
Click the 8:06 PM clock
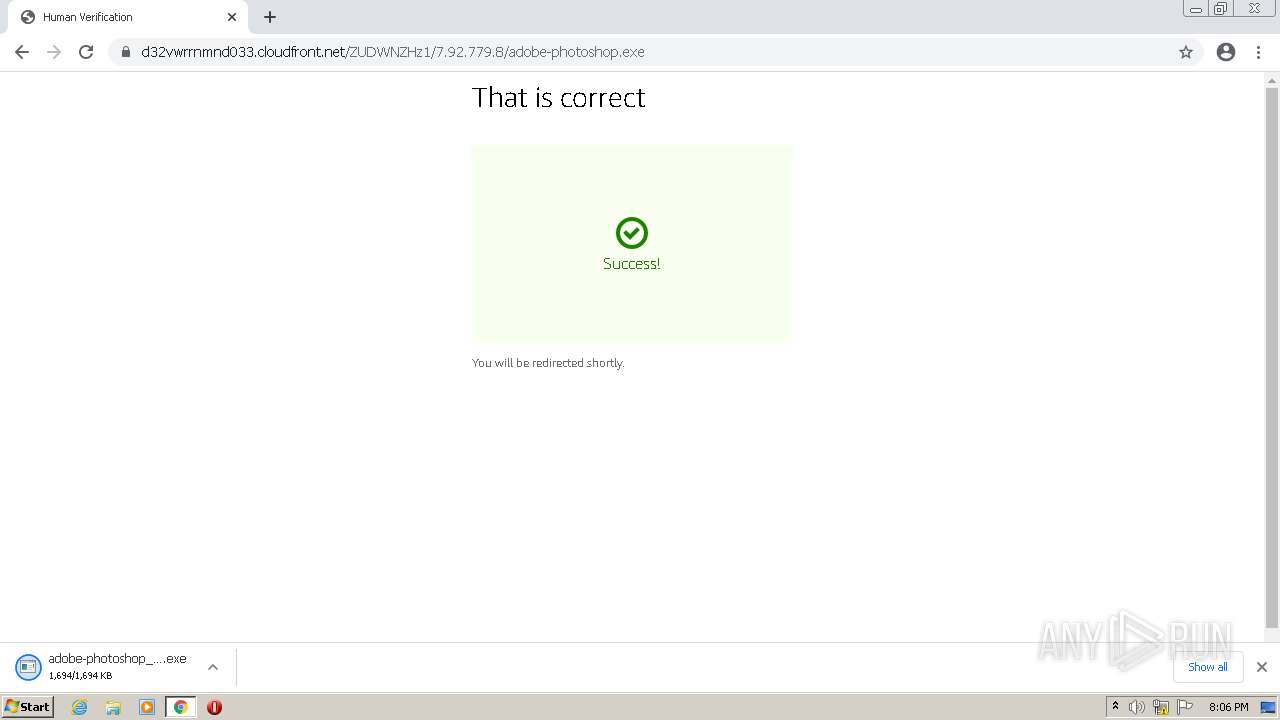click(x=1228, y=707)
